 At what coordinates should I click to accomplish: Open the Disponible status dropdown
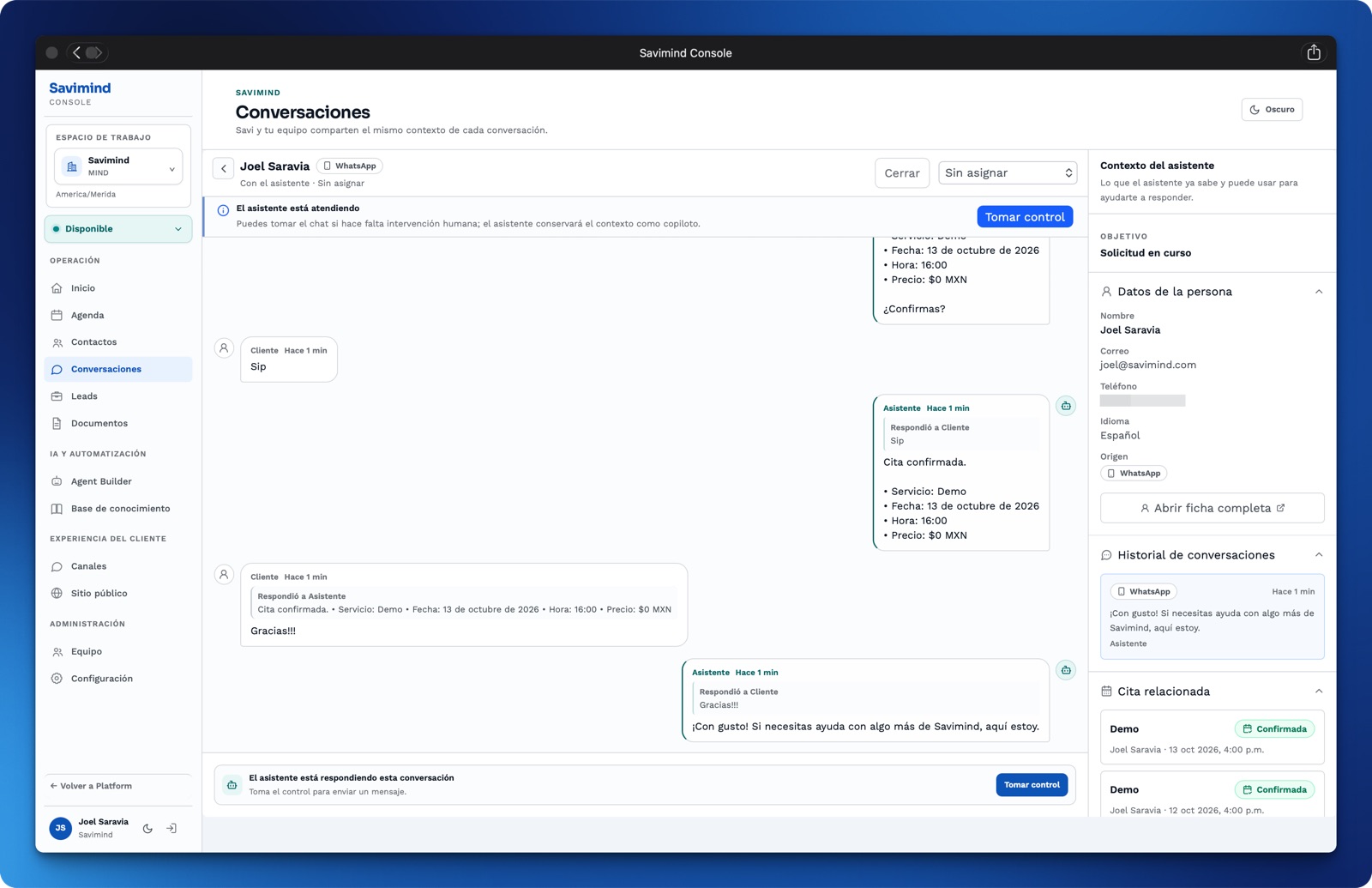point(118,229)
